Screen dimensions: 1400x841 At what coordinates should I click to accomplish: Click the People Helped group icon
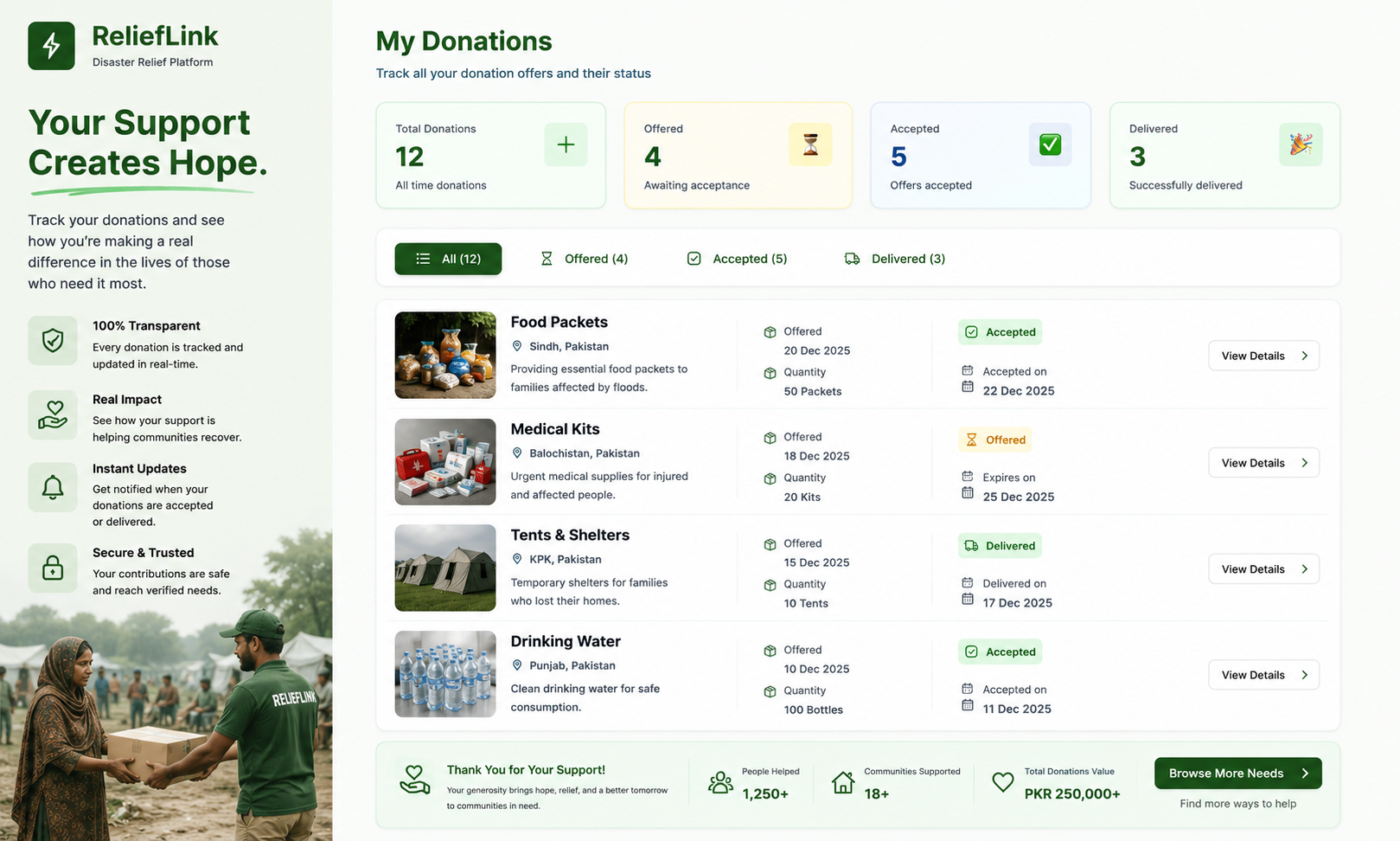tap(720, 783)
